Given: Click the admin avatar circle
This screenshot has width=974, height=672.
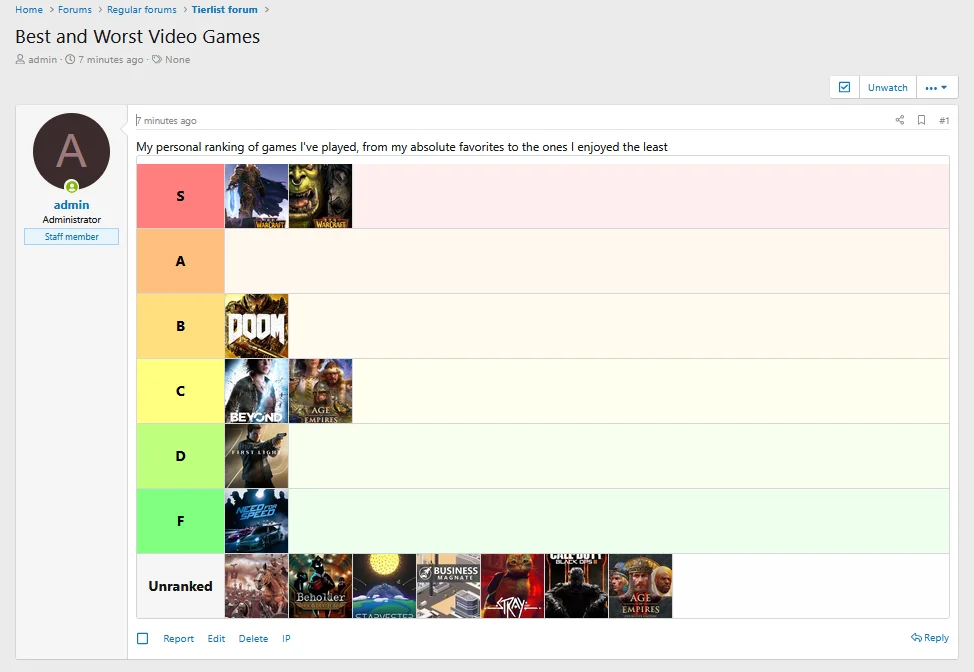Looking at the screenshot, I should [x=71, y=152].
